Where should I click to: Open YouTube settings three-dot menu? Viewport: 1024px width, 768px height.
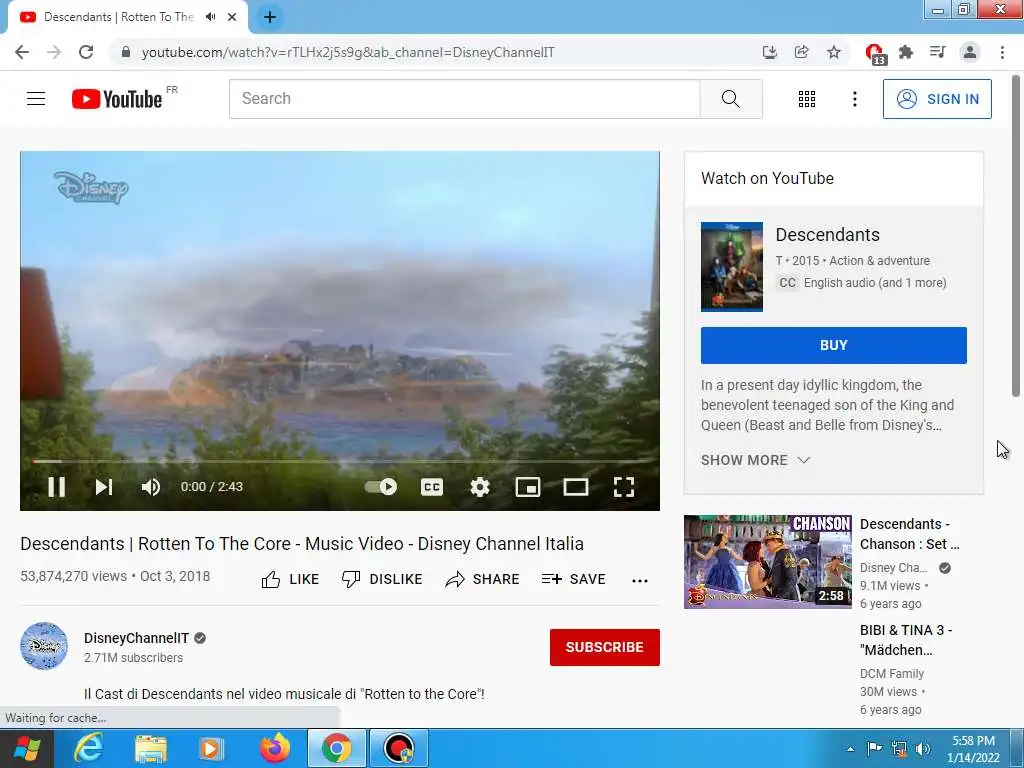[x=854, y=99]
